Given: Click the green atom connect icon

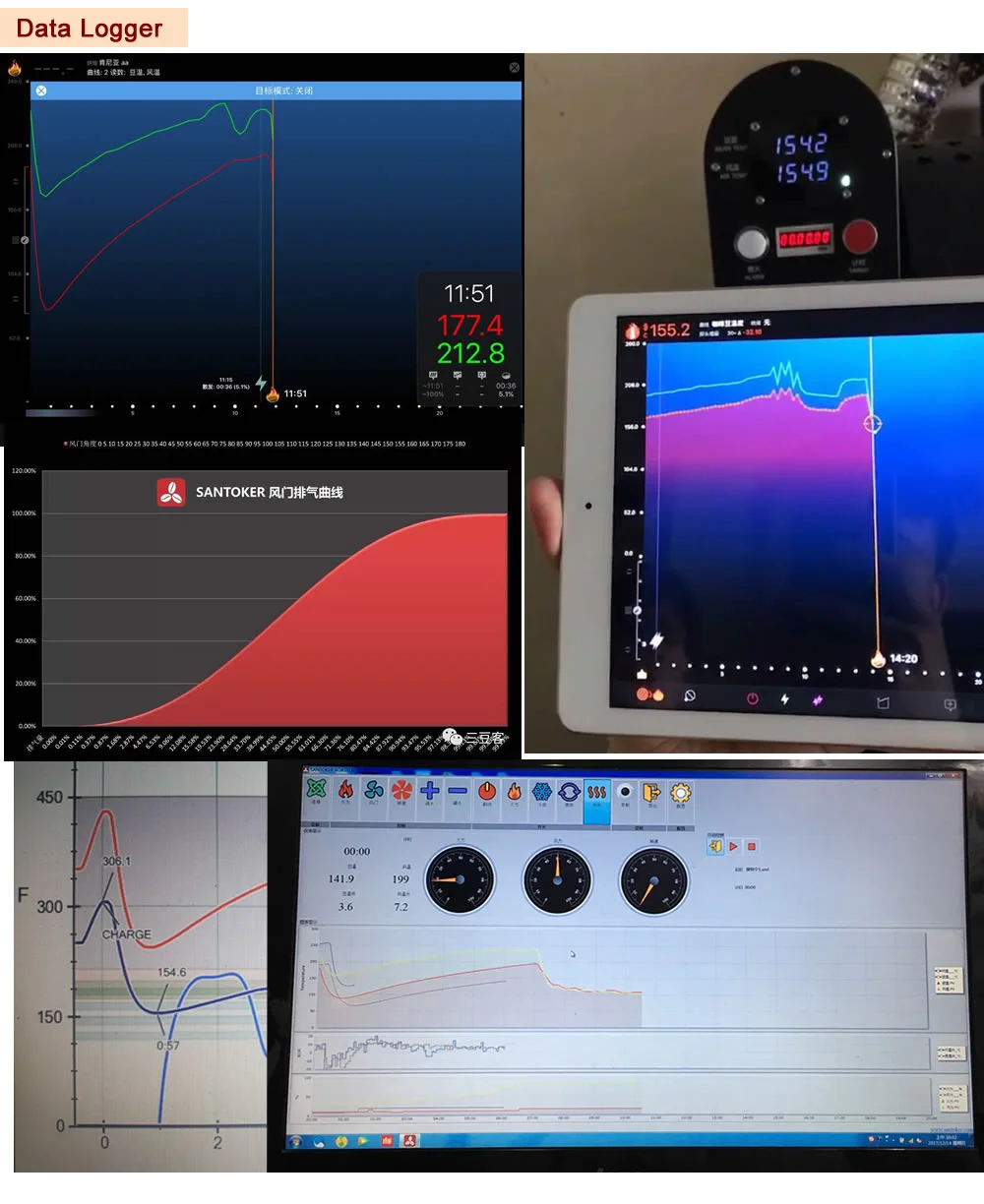Looking at the screenshot, I should point(316,790).
